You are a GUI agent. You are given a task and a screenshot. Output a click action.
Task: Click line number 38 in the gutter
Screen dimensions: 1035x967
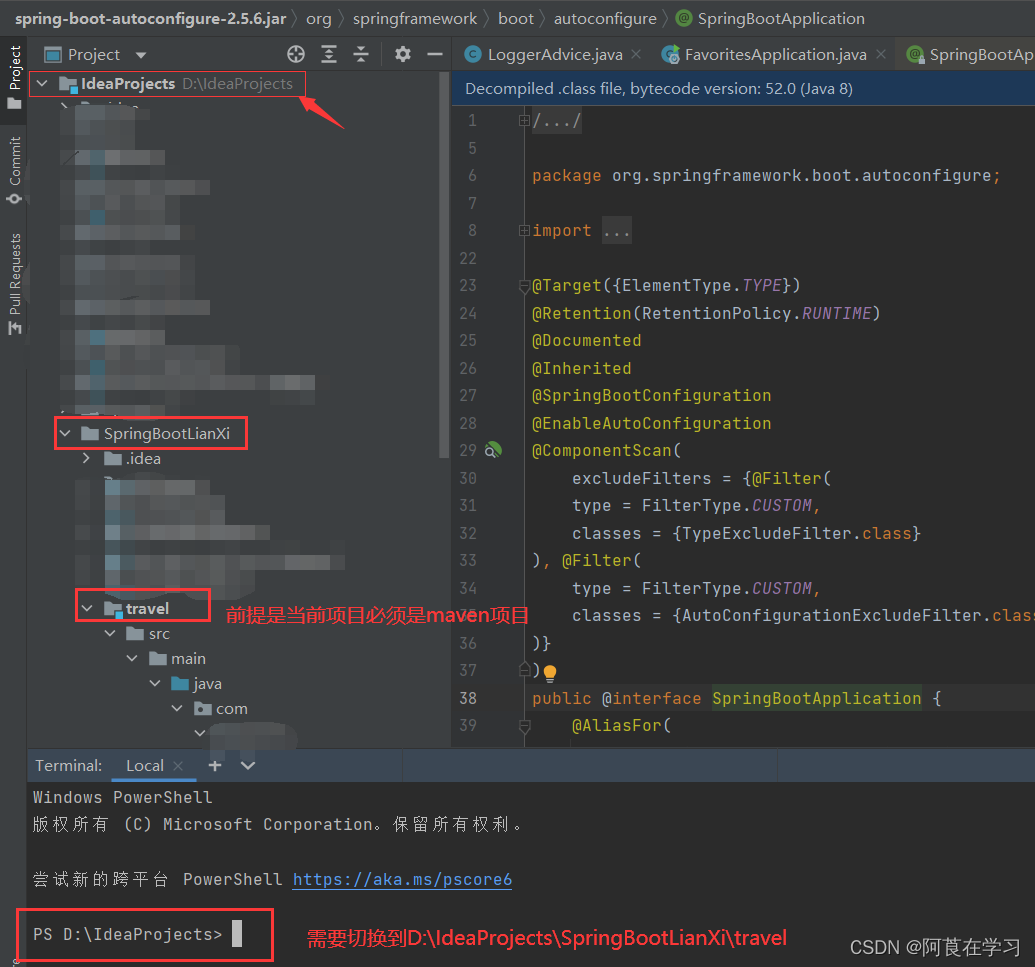pyautogui.click(x=468, y=698)
